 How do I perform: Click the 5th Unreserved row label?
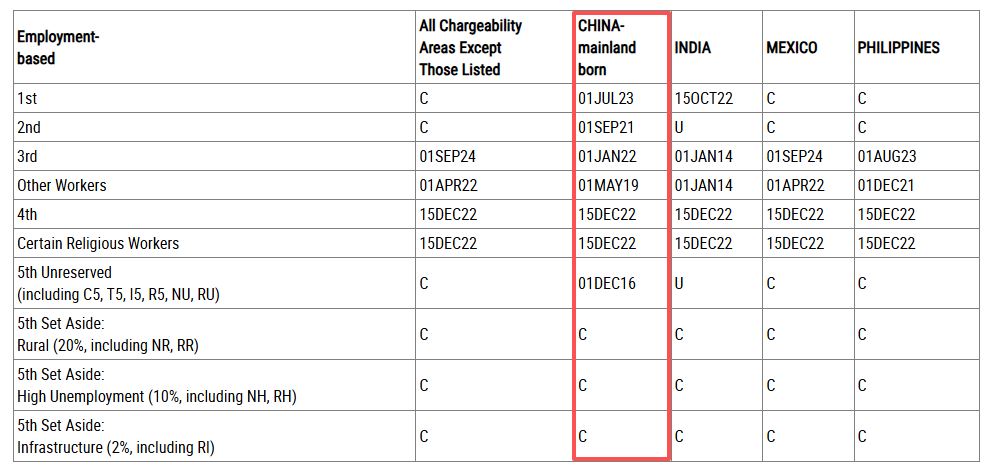coord(118,283)
